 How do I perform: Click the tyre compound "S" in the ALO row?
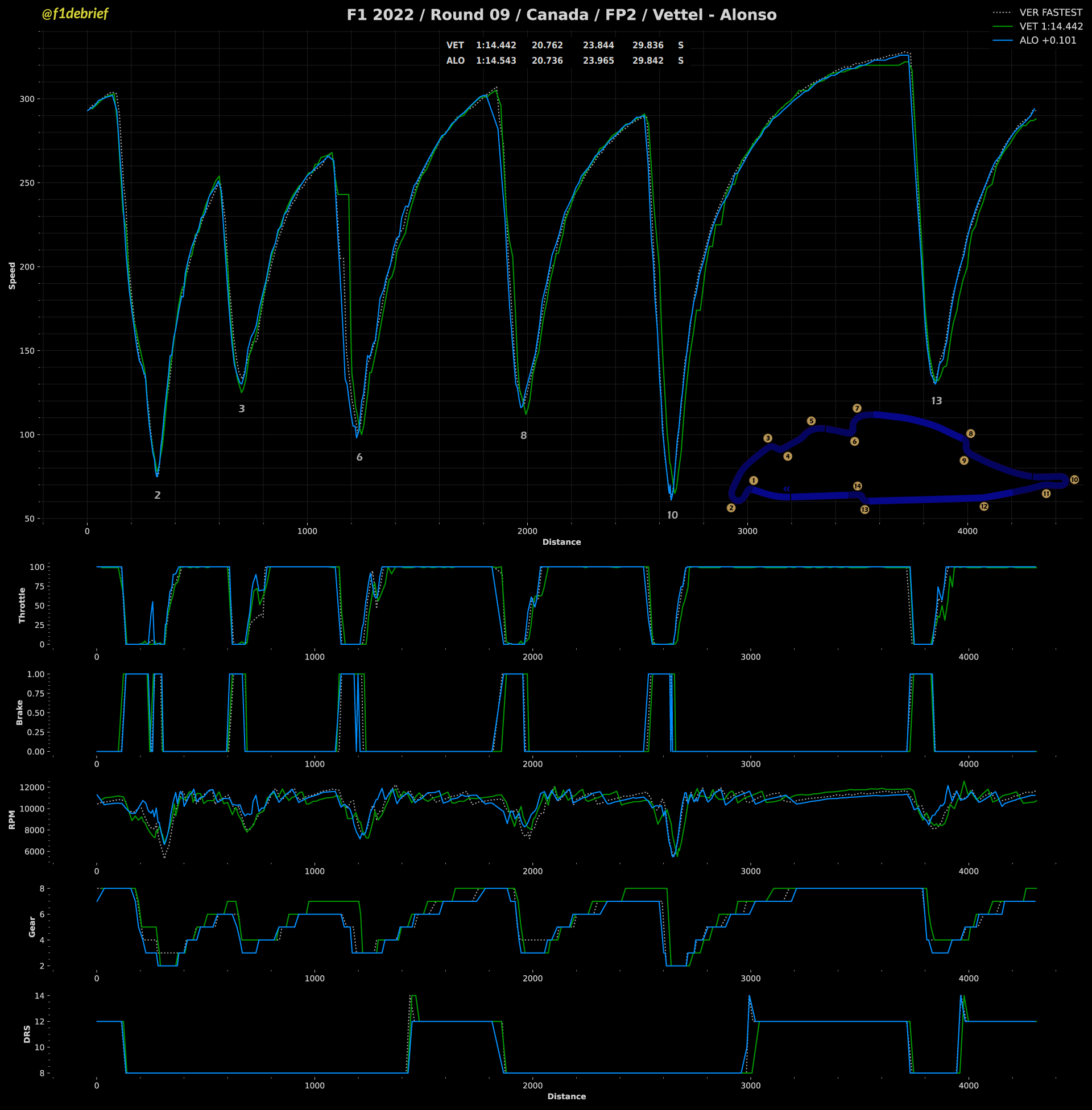tap(681, 61)
